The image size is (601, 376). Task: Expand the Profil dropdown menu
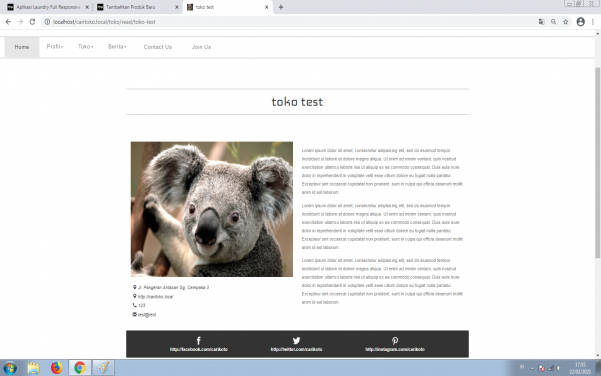click(55, 46)
